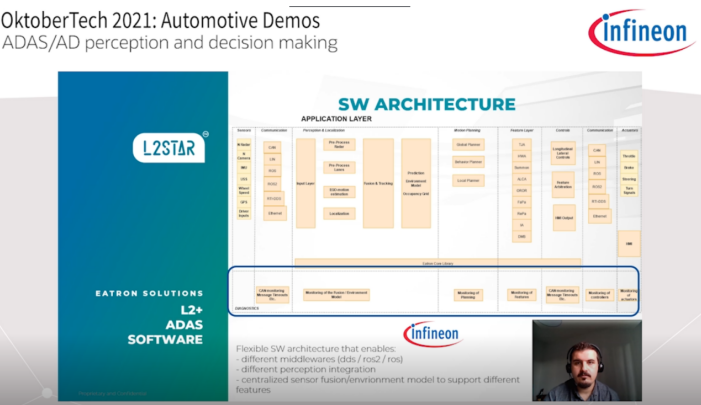Screen dimensions: 701x405
Task: Select the 'Flexible SW architecture that enables:' line
Action: point(316,349)
